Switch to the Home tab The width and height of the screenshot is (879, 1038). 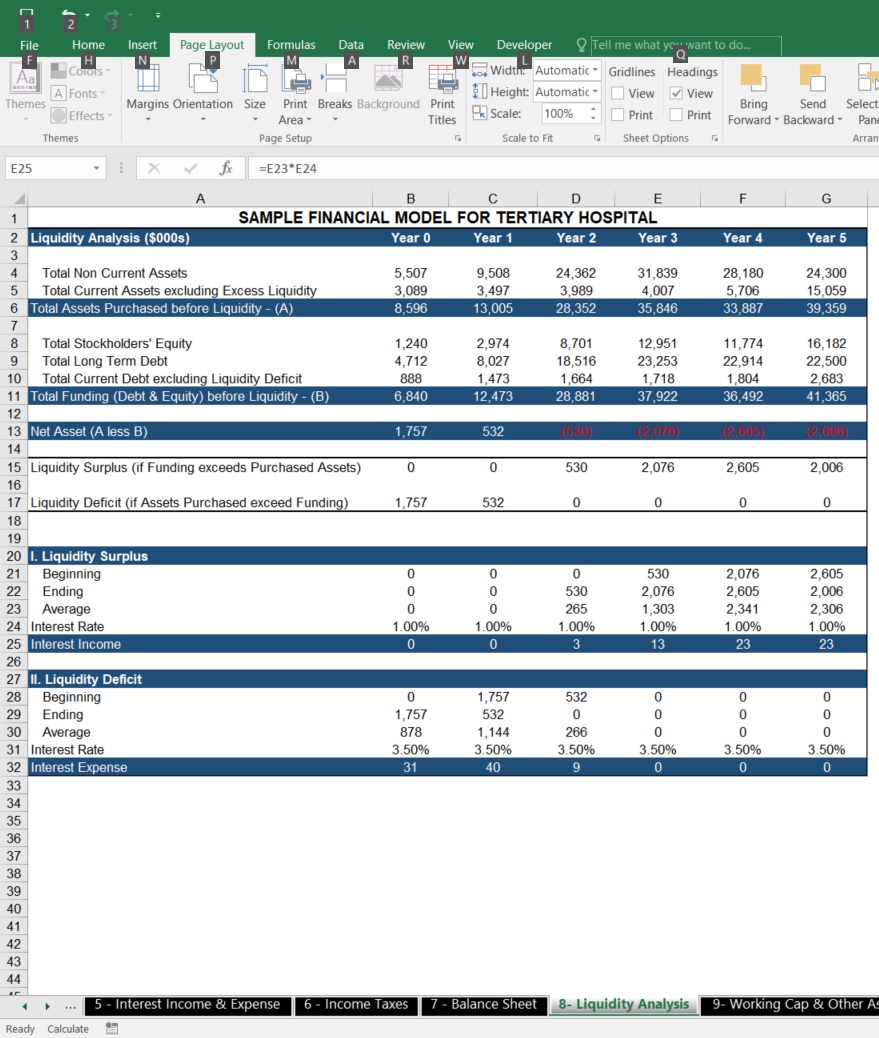(x=88, y=45)
